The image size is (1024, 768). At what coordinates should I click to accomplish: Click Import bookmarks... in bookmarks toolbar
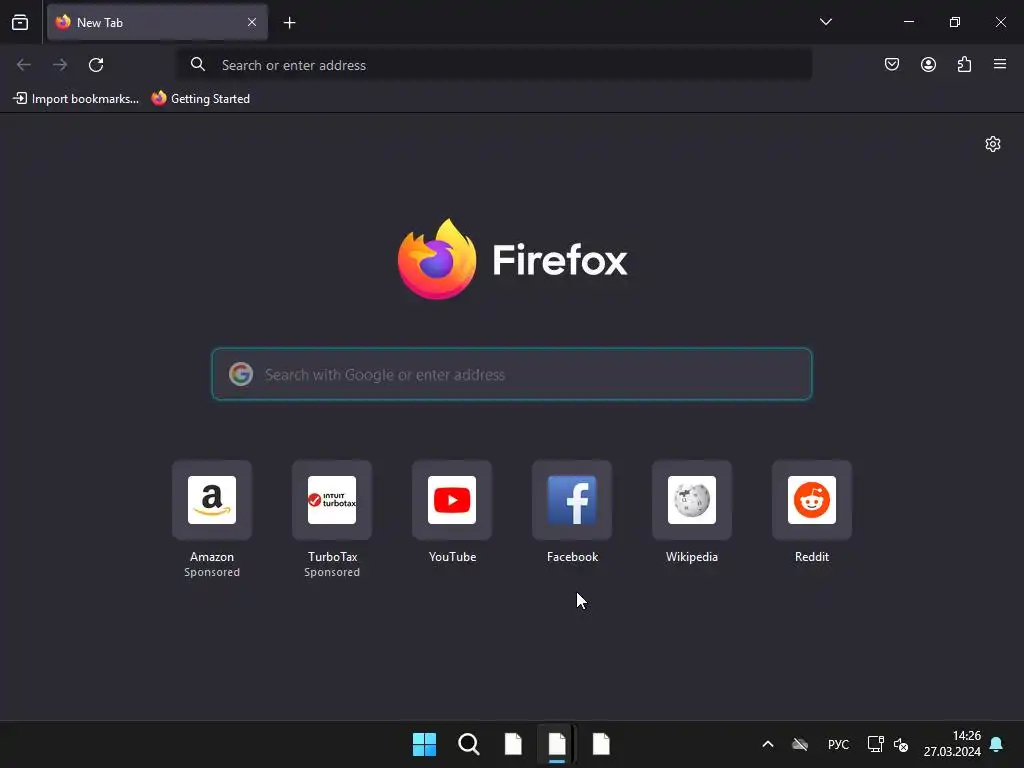(x=76, y=99)
